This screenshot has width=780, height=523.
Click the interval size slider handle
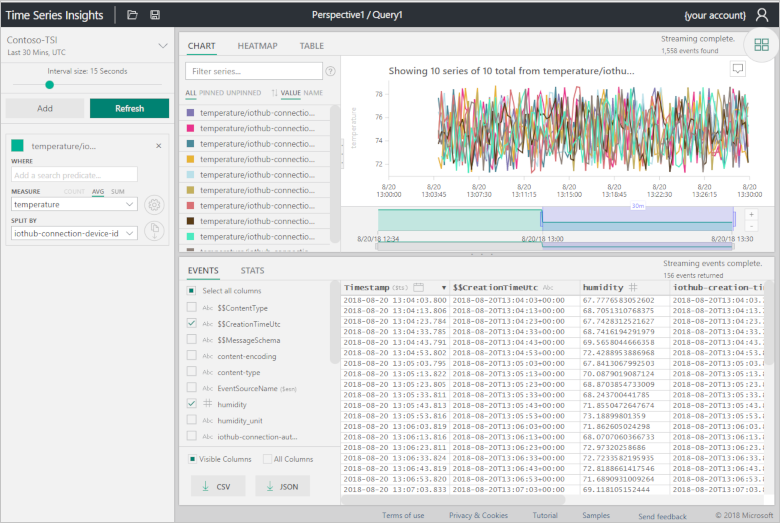49,85
